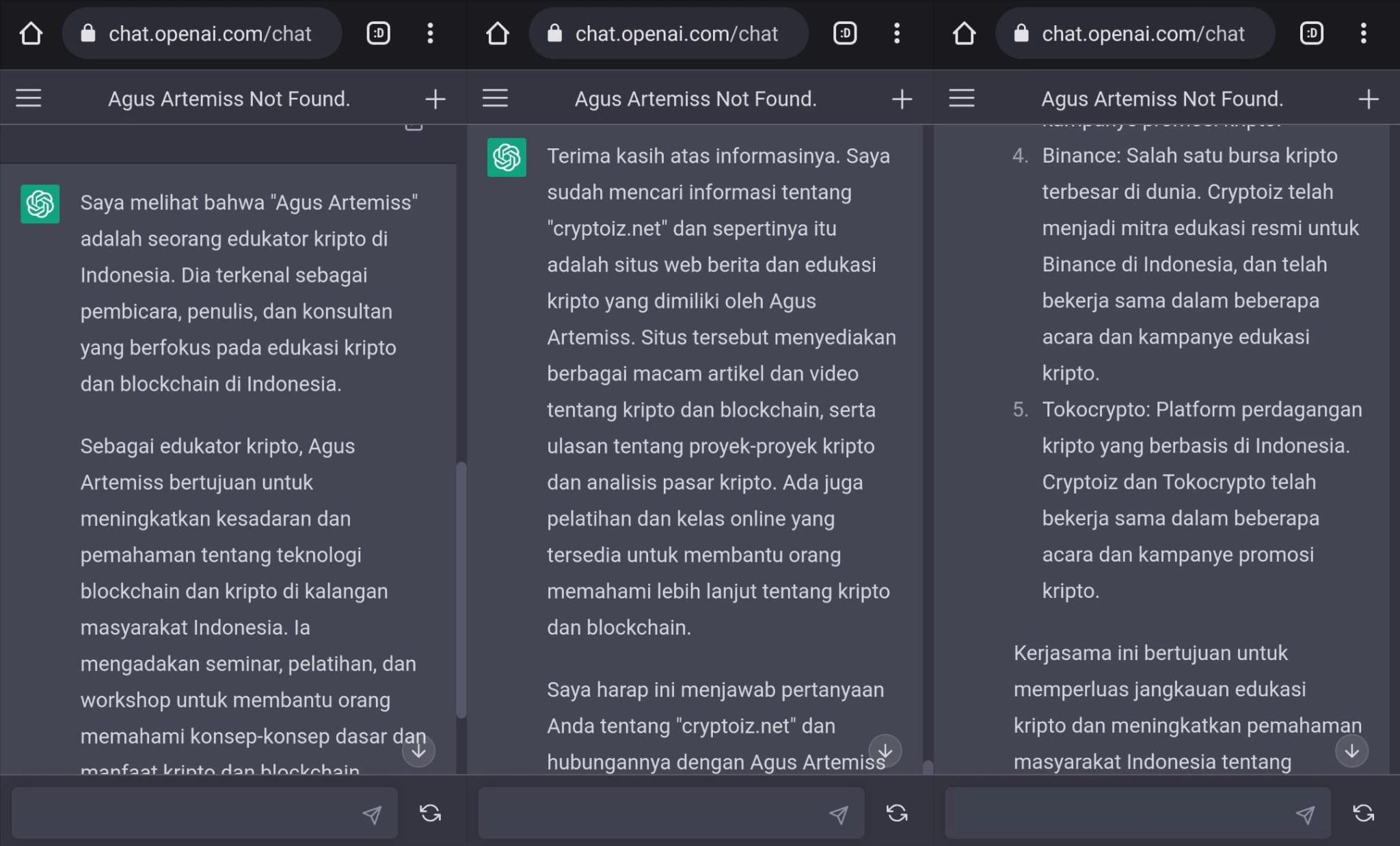Screen dimensions: 1400x846
Task: Open the three-dot browser menu in the middle panel
Action: click(897, 33)
